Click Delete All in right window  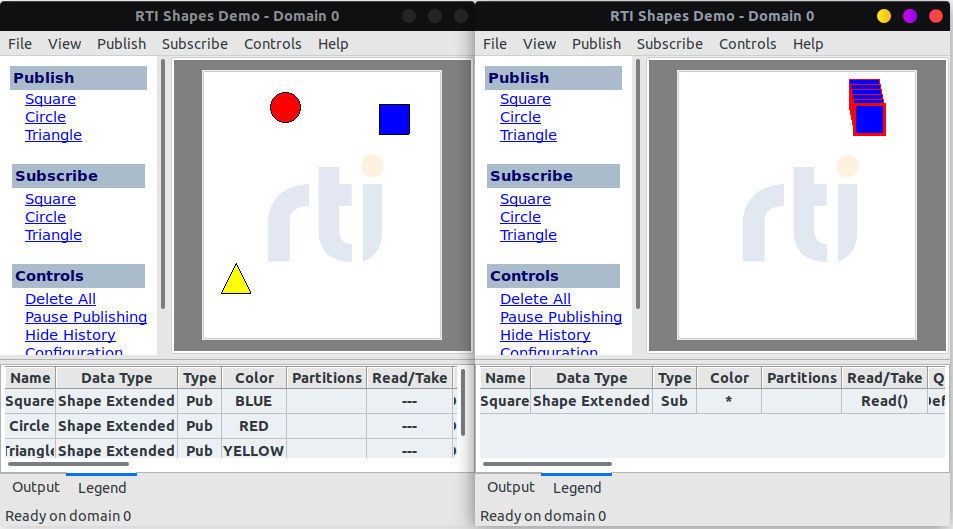(535, 299)
